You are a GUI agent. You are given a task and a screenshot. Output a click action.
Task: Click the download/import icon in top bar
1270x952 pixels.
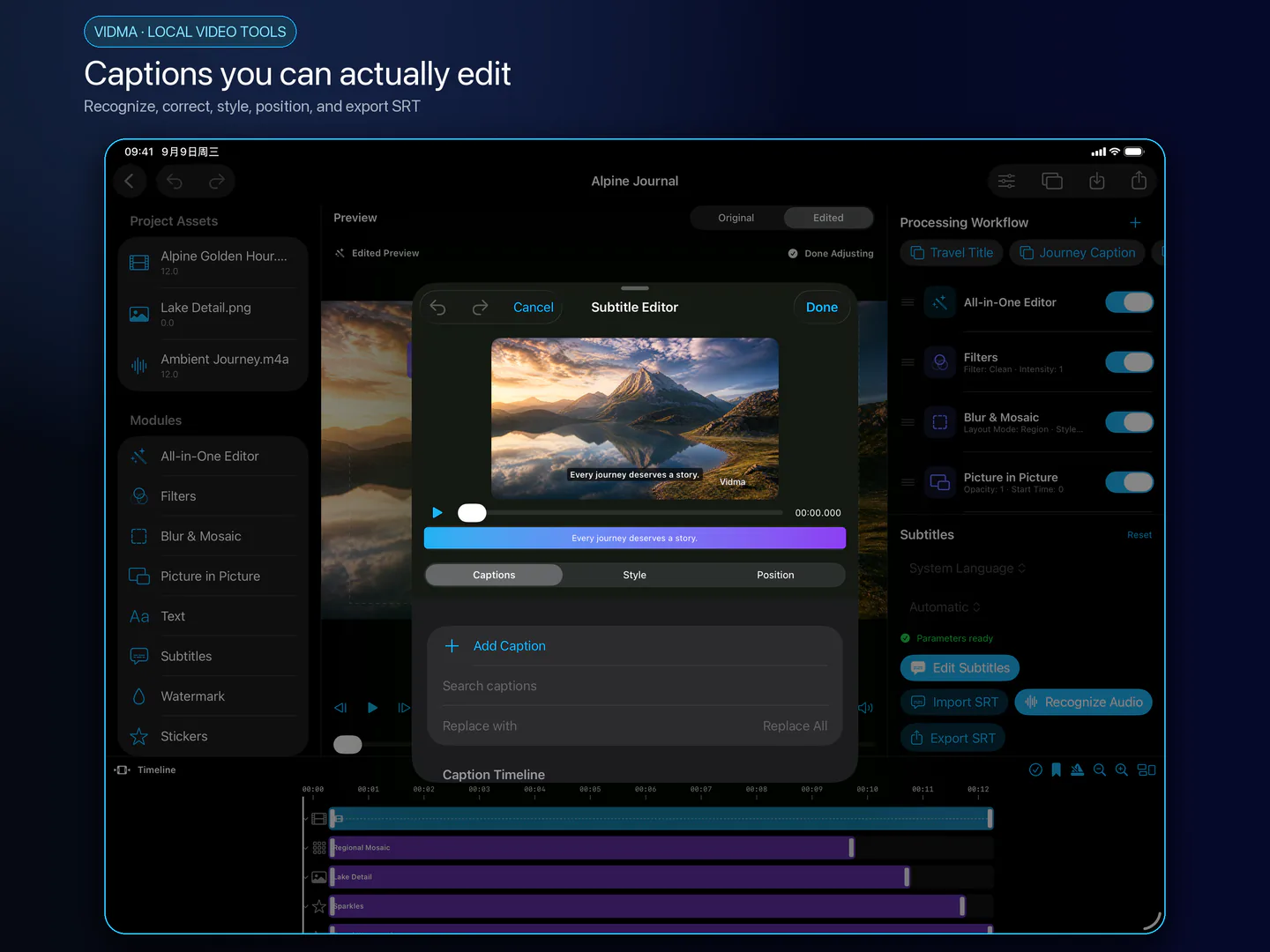pos(1097,182)
